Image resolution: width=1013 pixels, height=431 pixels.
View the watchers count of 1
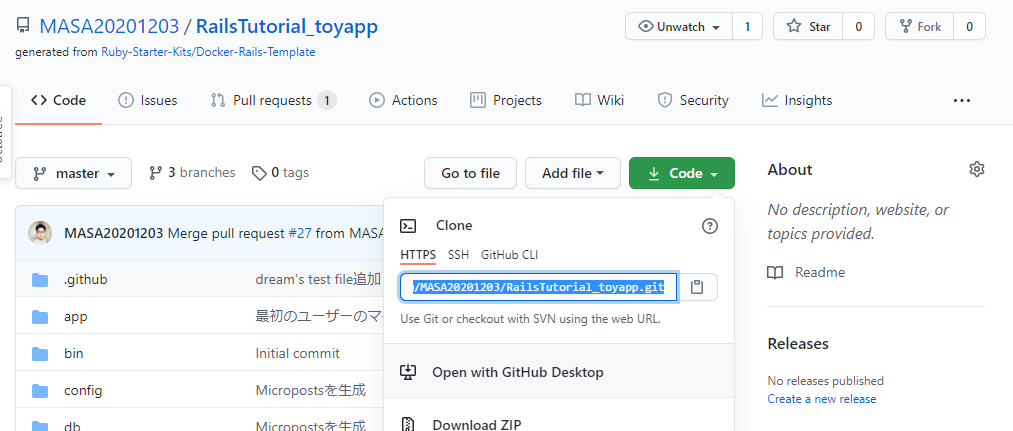[747, 26]
